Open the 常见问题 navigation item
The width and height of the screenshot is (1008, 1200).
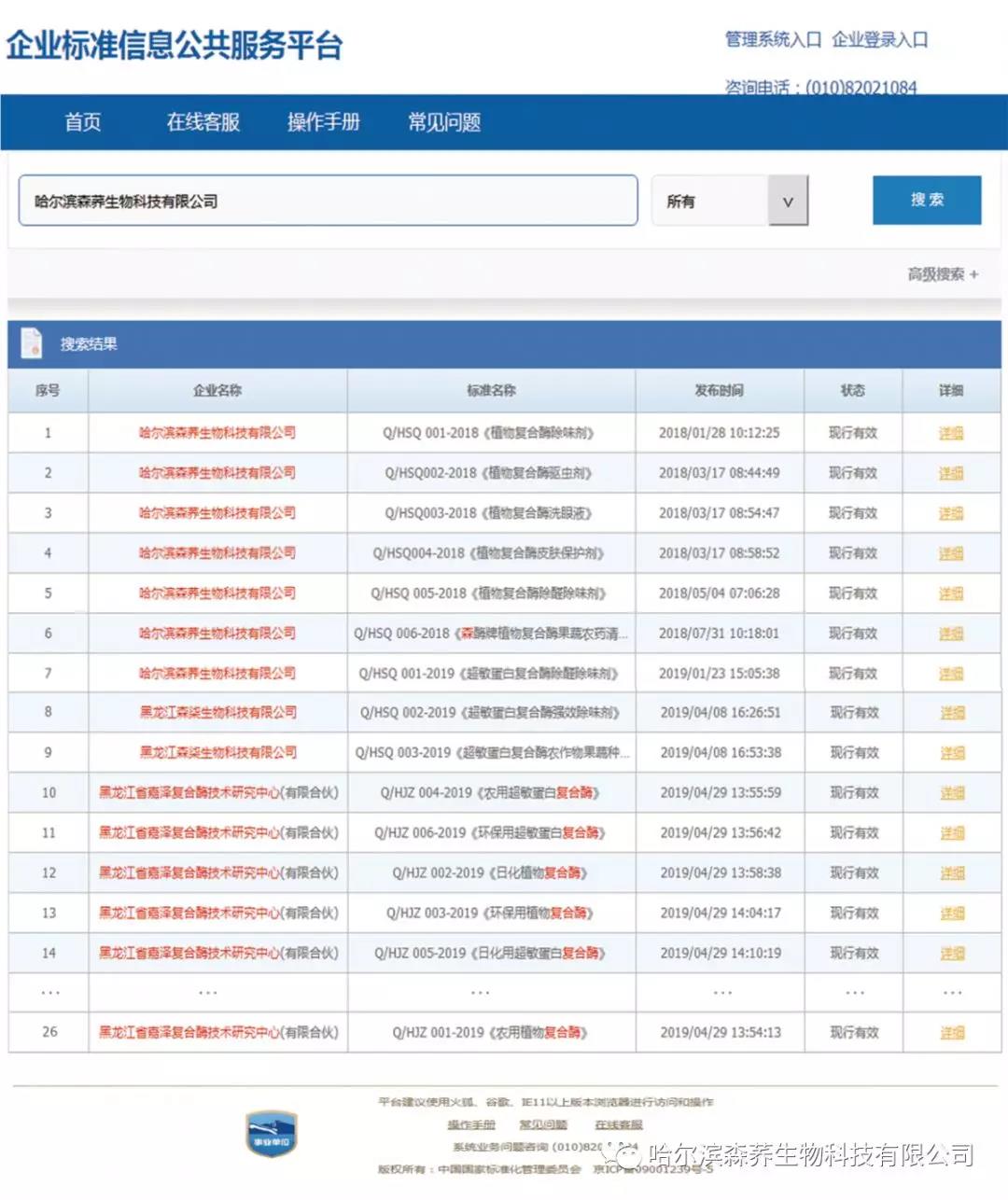click(444, 122)
